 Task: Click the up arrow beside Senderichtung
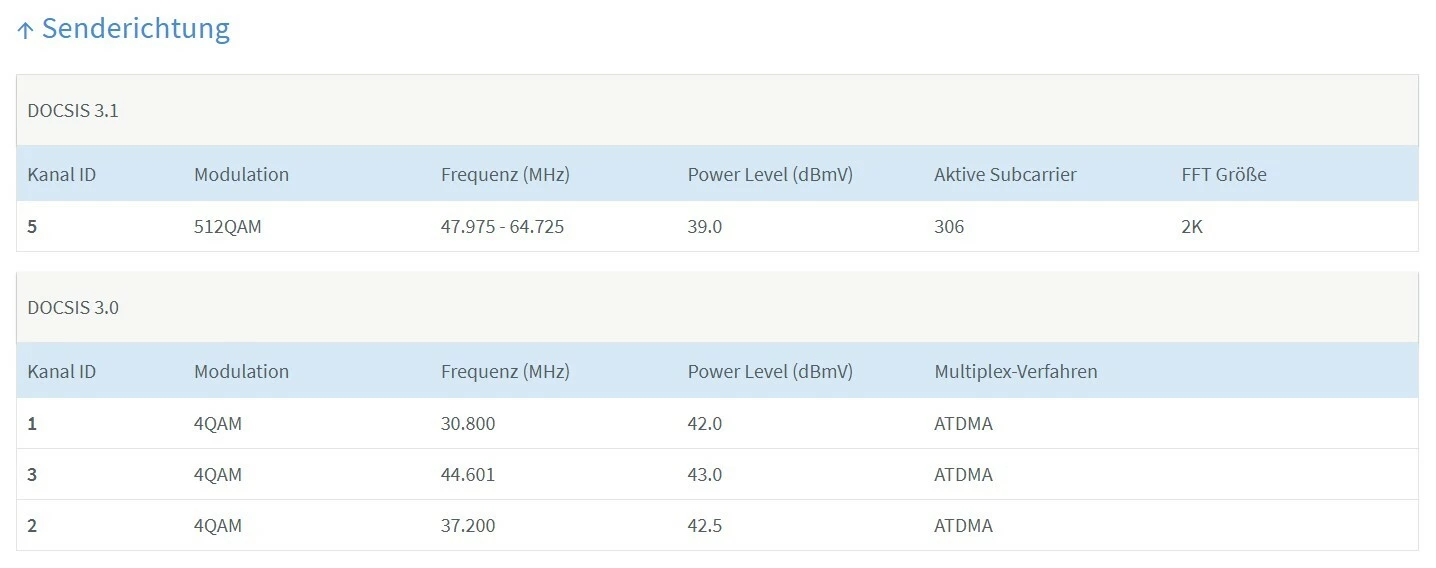25,30
